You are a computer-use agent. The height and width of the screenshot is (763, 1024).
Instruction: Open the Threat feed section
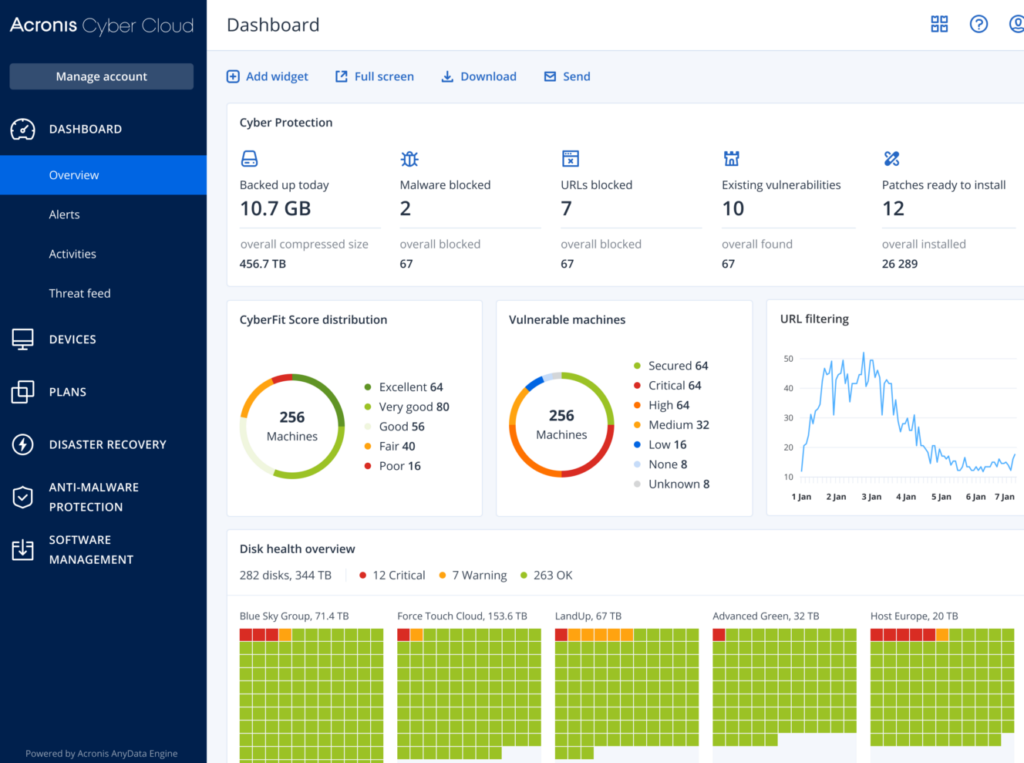80,293
